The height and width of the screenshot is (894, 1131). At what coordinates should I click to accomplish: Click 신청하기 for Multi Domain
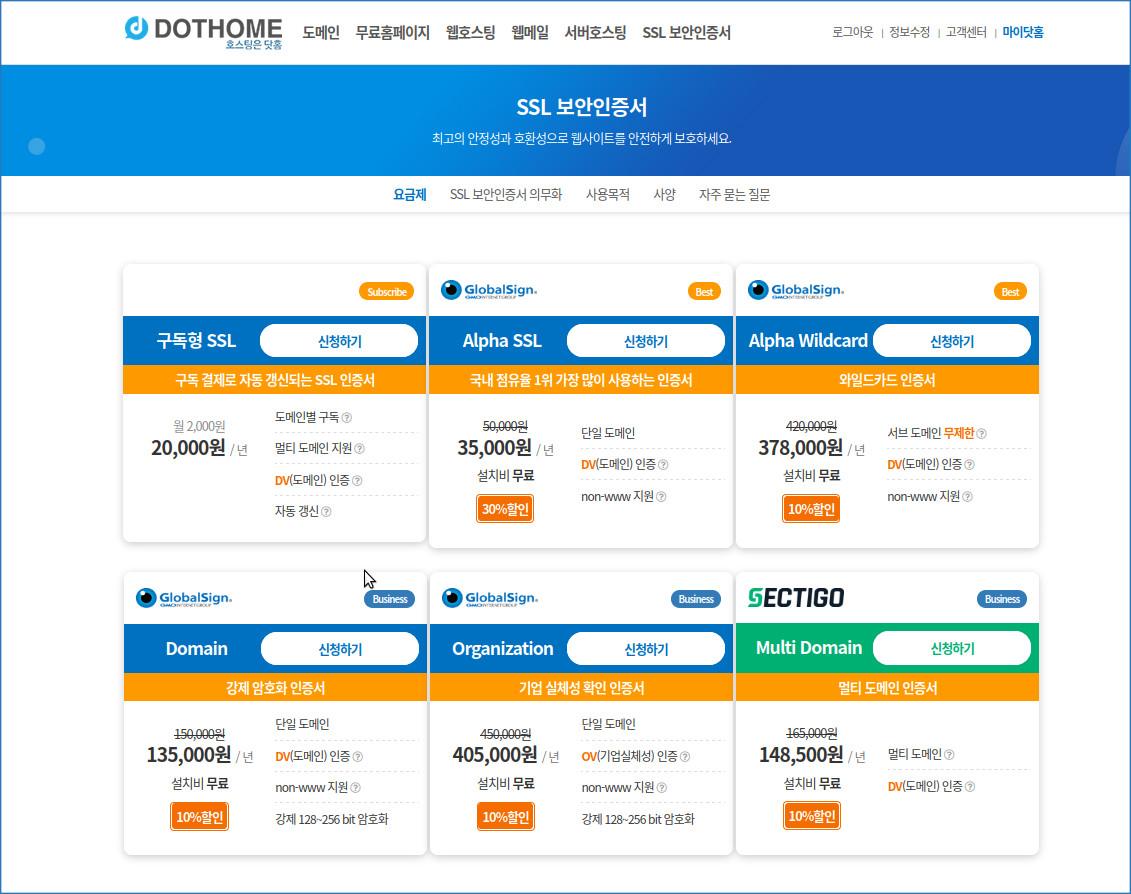tap(951, 648)
